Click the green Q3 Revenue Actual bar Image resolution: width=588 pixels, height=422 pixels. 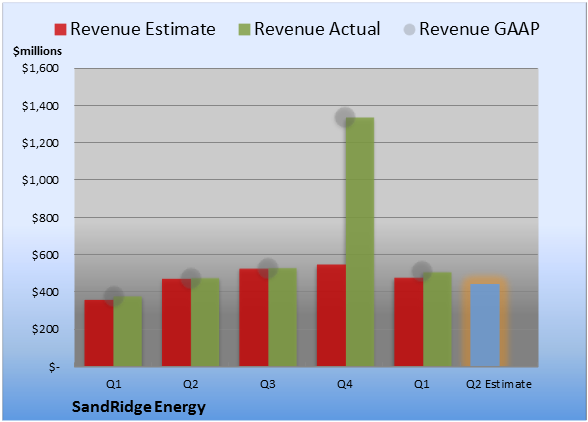click(x=282, y=317)
